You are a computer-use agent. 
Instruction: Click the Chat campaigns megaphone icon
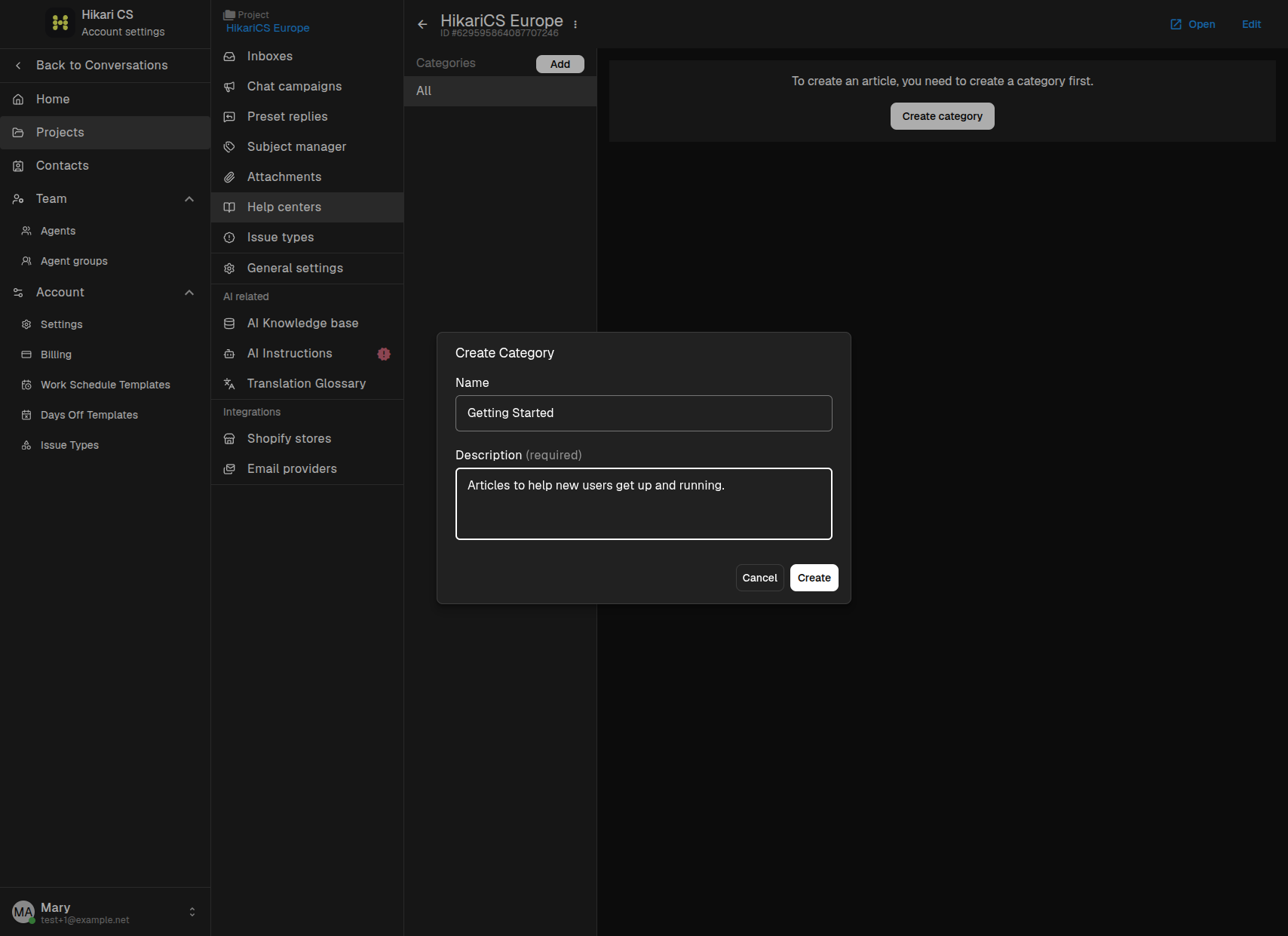click(229, 87)
